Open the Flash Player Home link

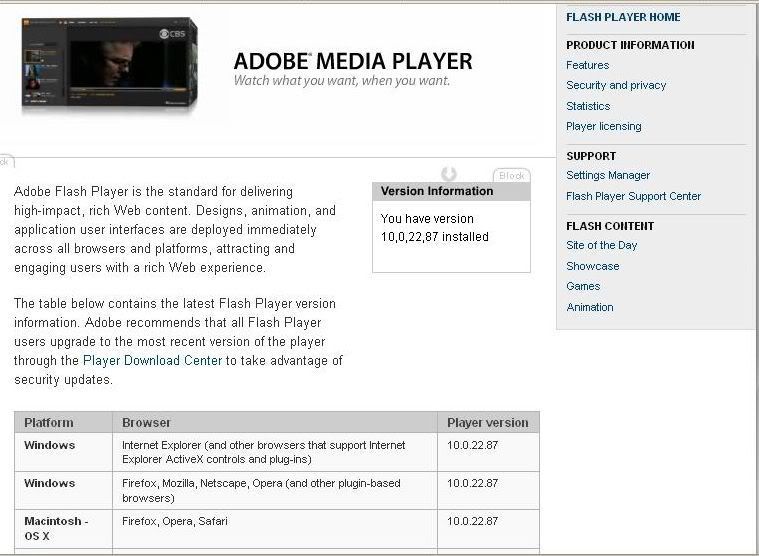click(x=623, y=17)
